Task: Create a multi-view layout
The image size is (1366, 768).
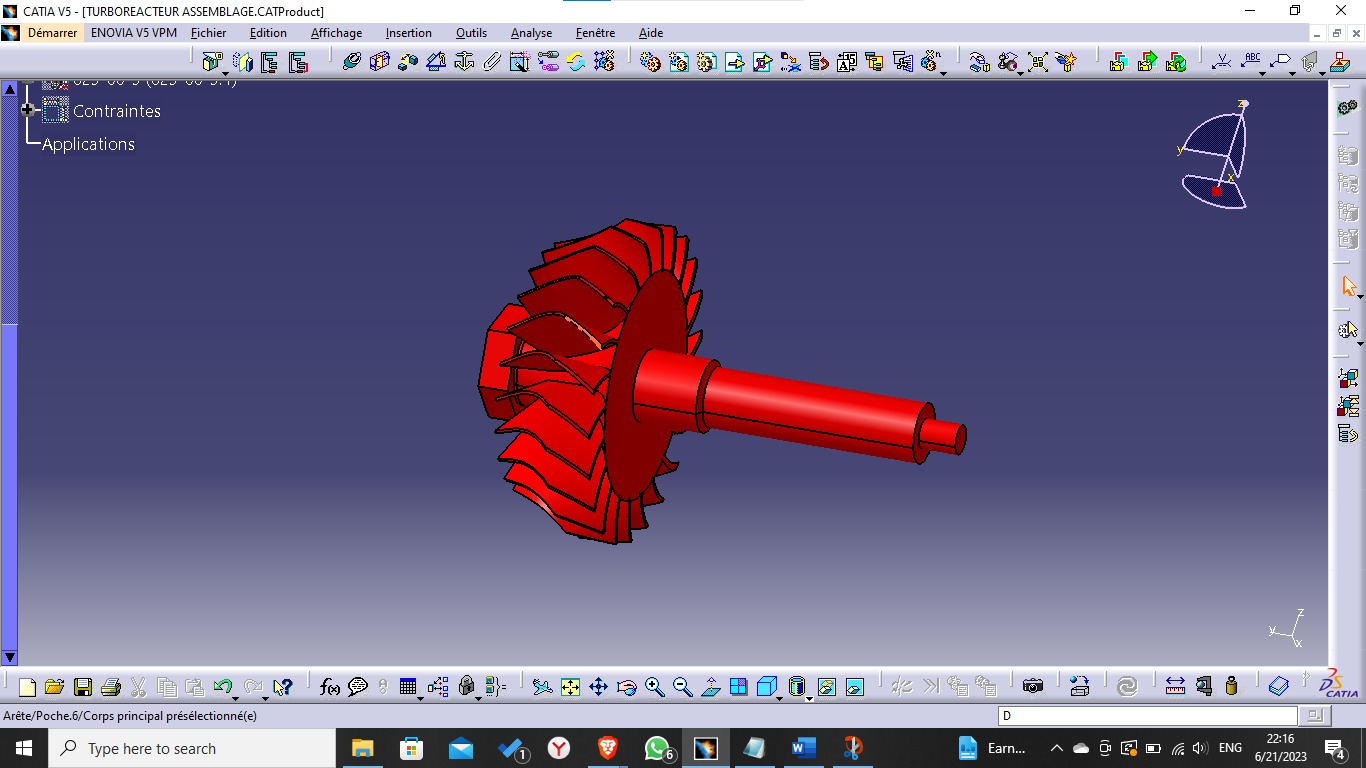Action: 739,687
